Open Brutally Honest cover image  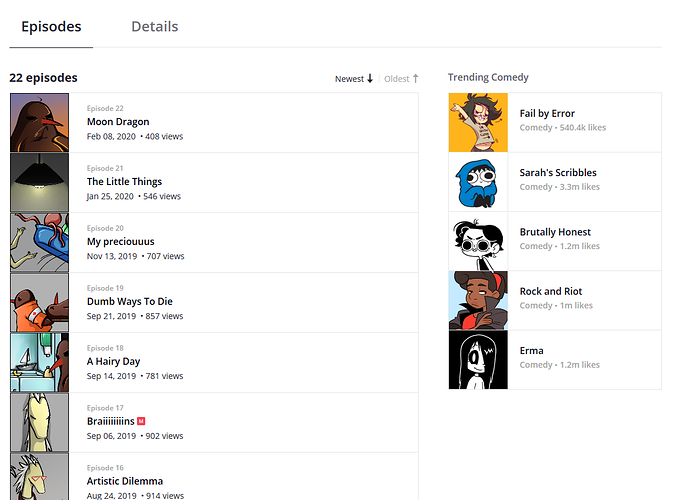pyautogui.click(x=478, y=241)
